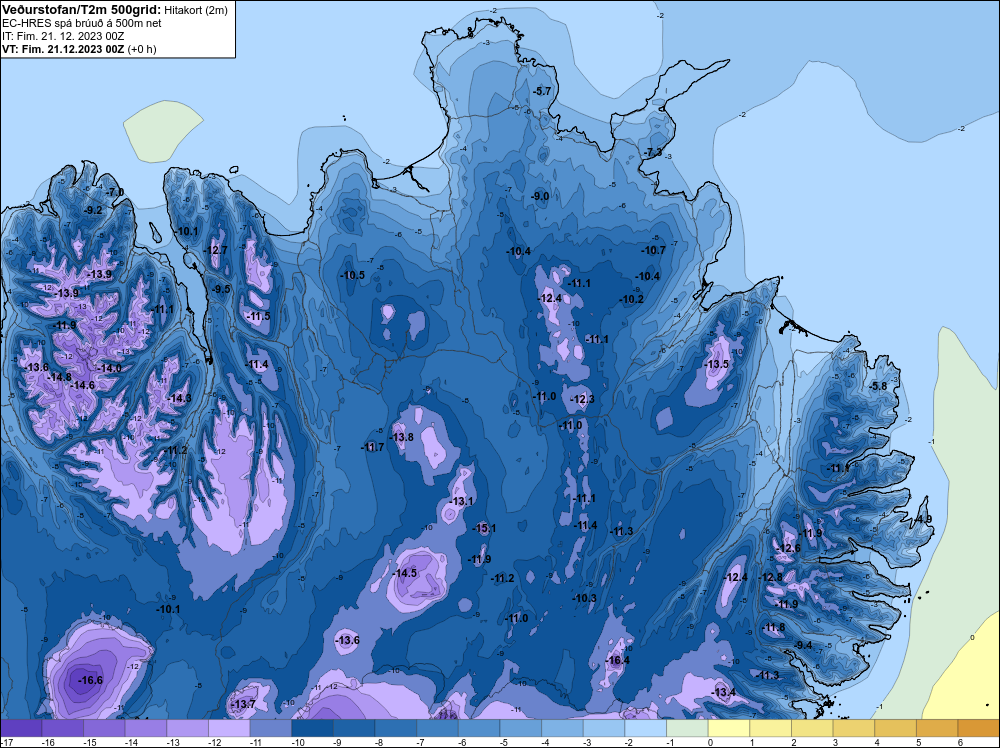Click the -16.4 temperature value
1000x748 pixels.
coord(618,660)
